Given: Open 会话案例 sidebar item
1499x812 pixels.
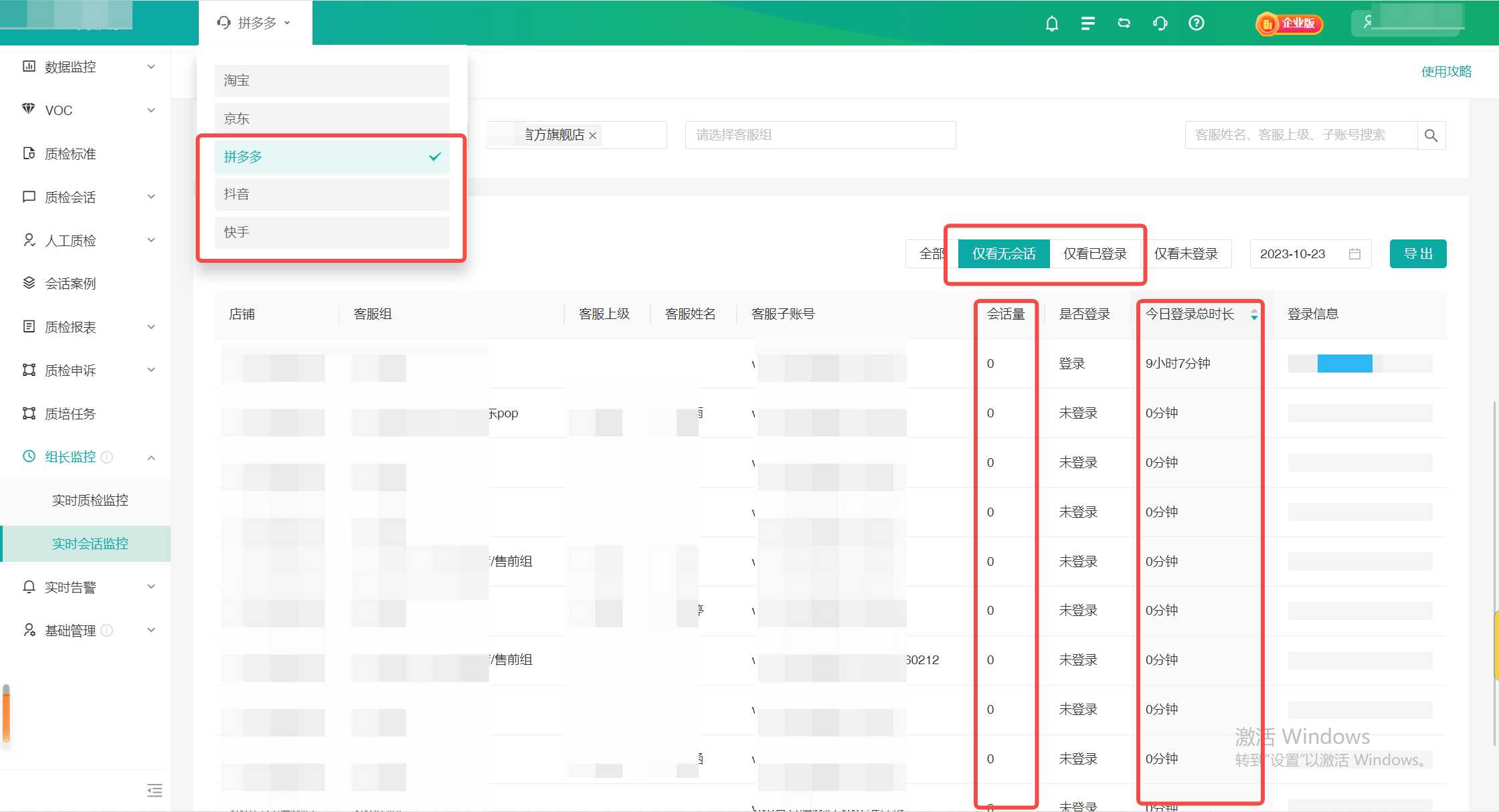Looking at the screenshot, I should (70, 284).
